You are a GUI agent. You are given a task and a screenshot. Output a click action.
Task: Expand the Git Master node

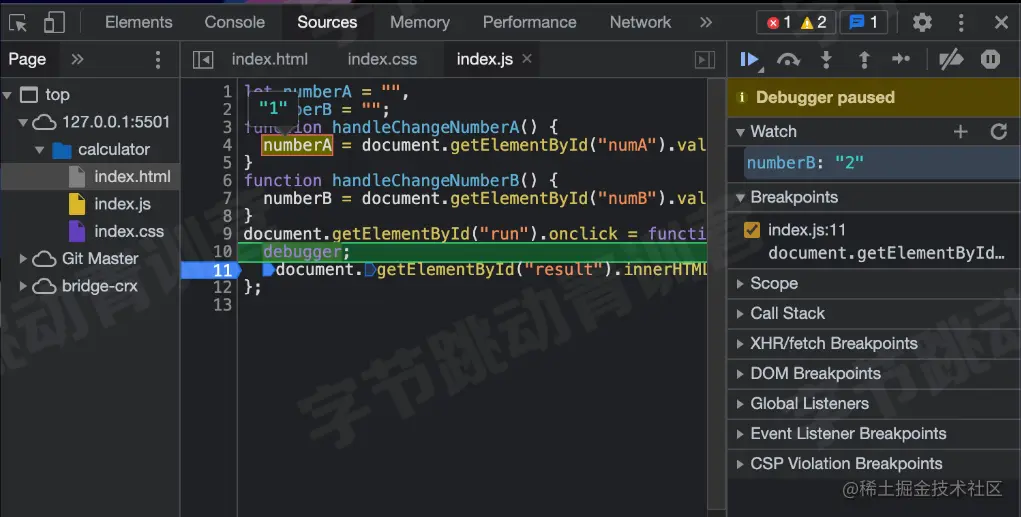pyautogui.click(x=23, y=258)
